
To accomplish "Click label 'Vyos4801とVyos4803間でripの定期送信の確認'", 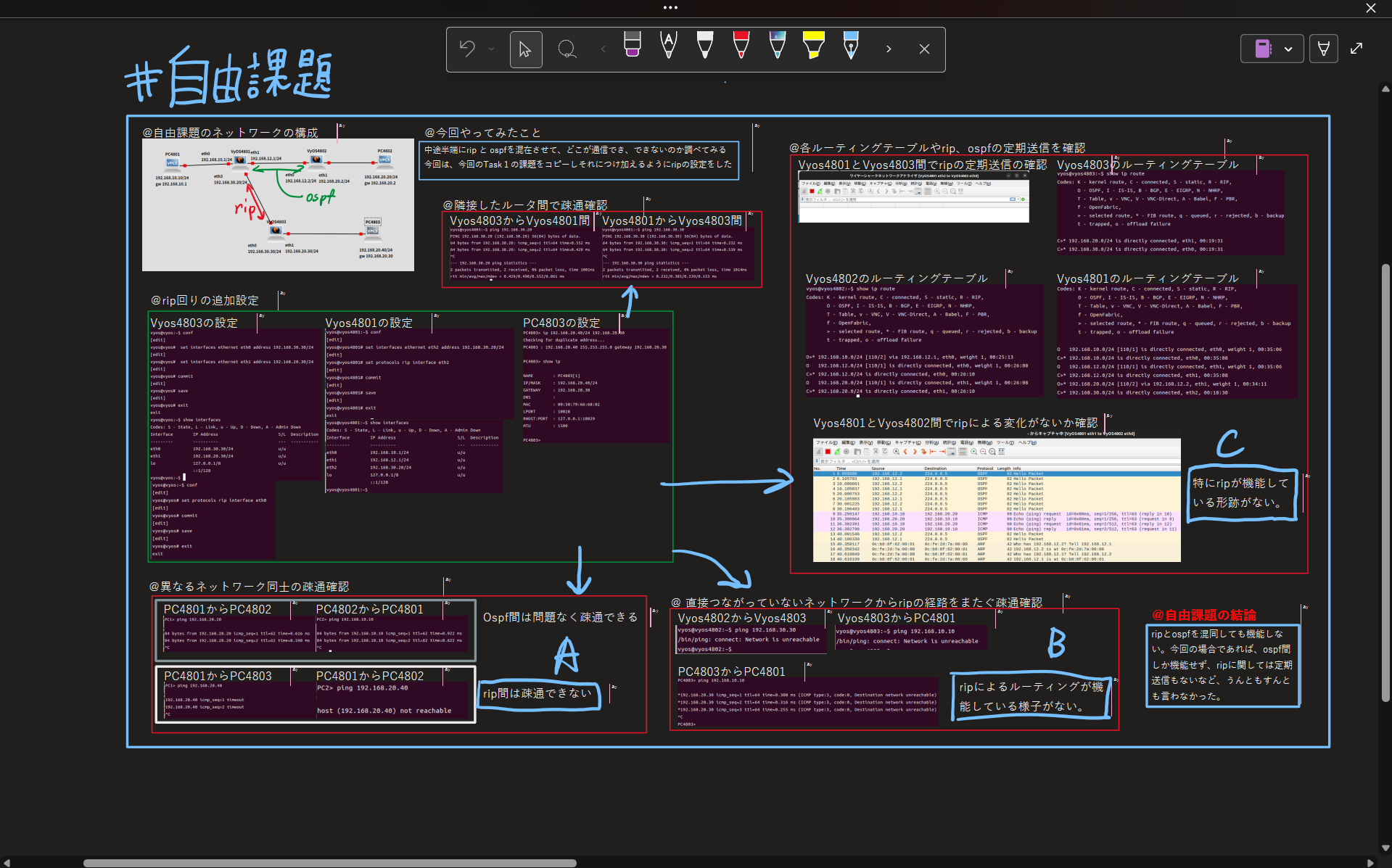I will pos(923,165).
